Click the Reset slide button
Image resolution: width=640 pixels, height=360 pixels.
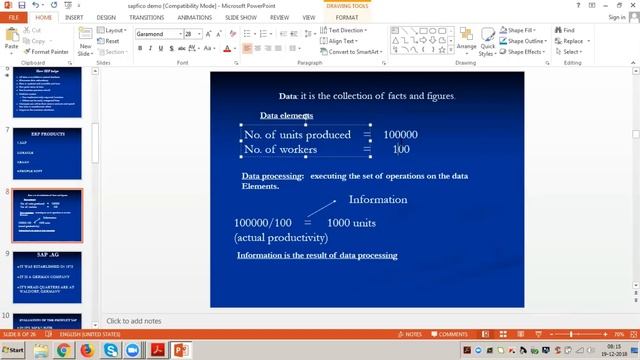point(108,41)
